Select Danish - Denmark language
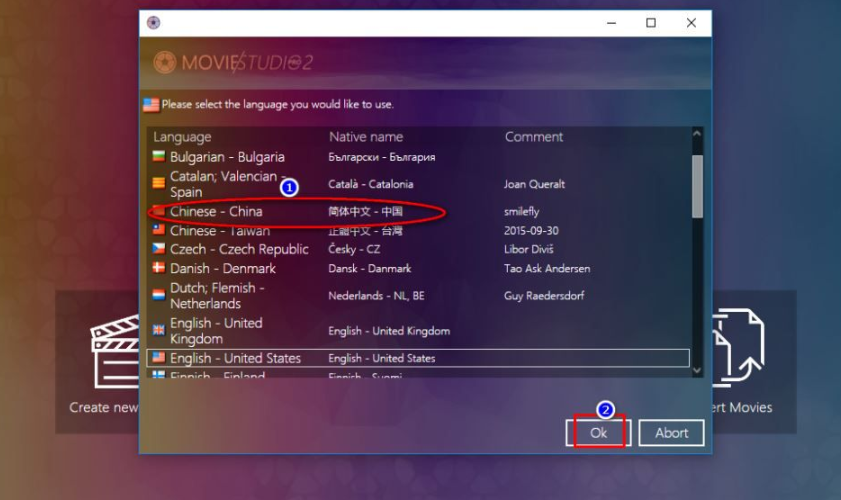This screenshot has width=841, height=500. click(418, 268)
